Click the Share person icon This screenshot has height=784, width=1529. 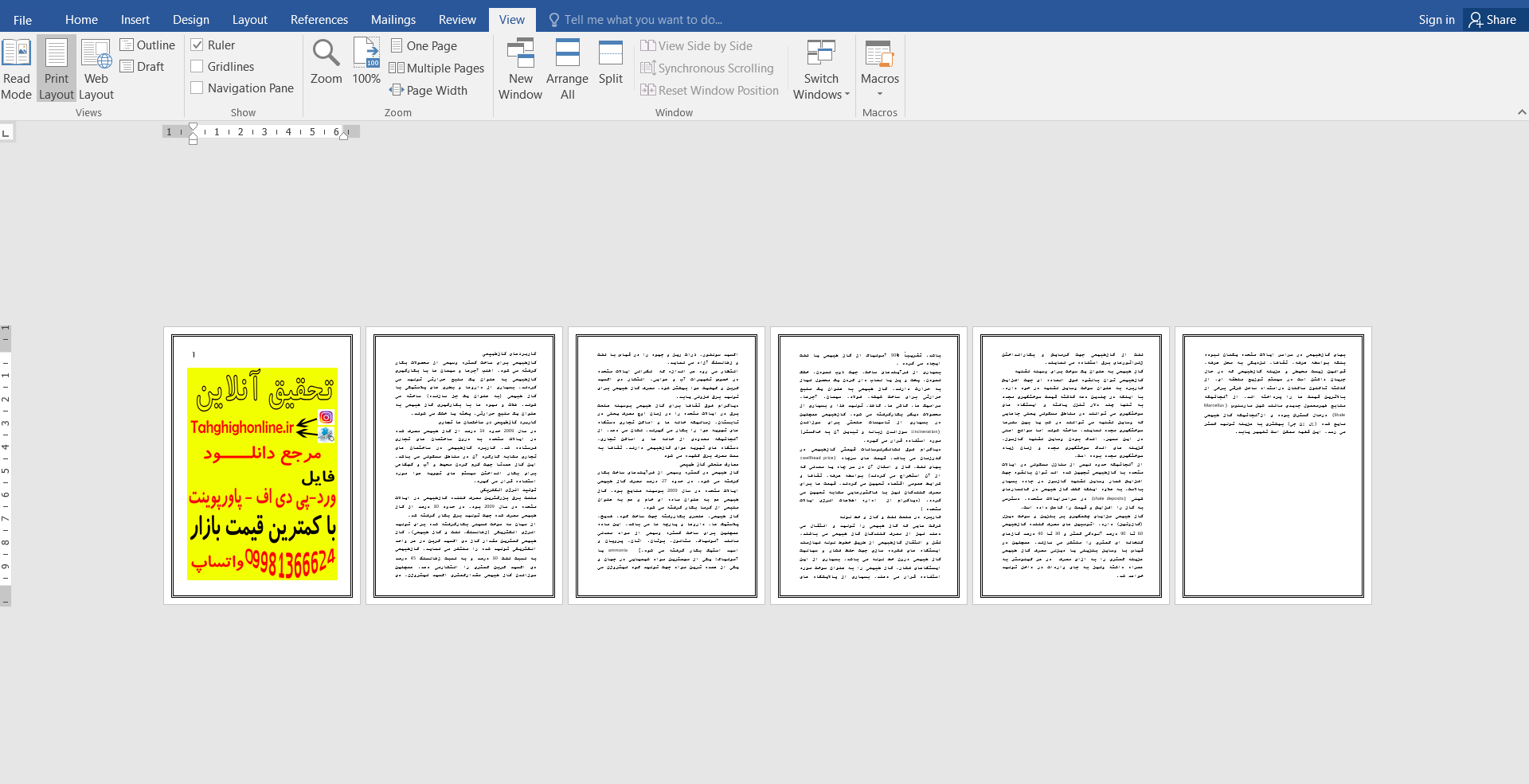(x=1476, y=19)
